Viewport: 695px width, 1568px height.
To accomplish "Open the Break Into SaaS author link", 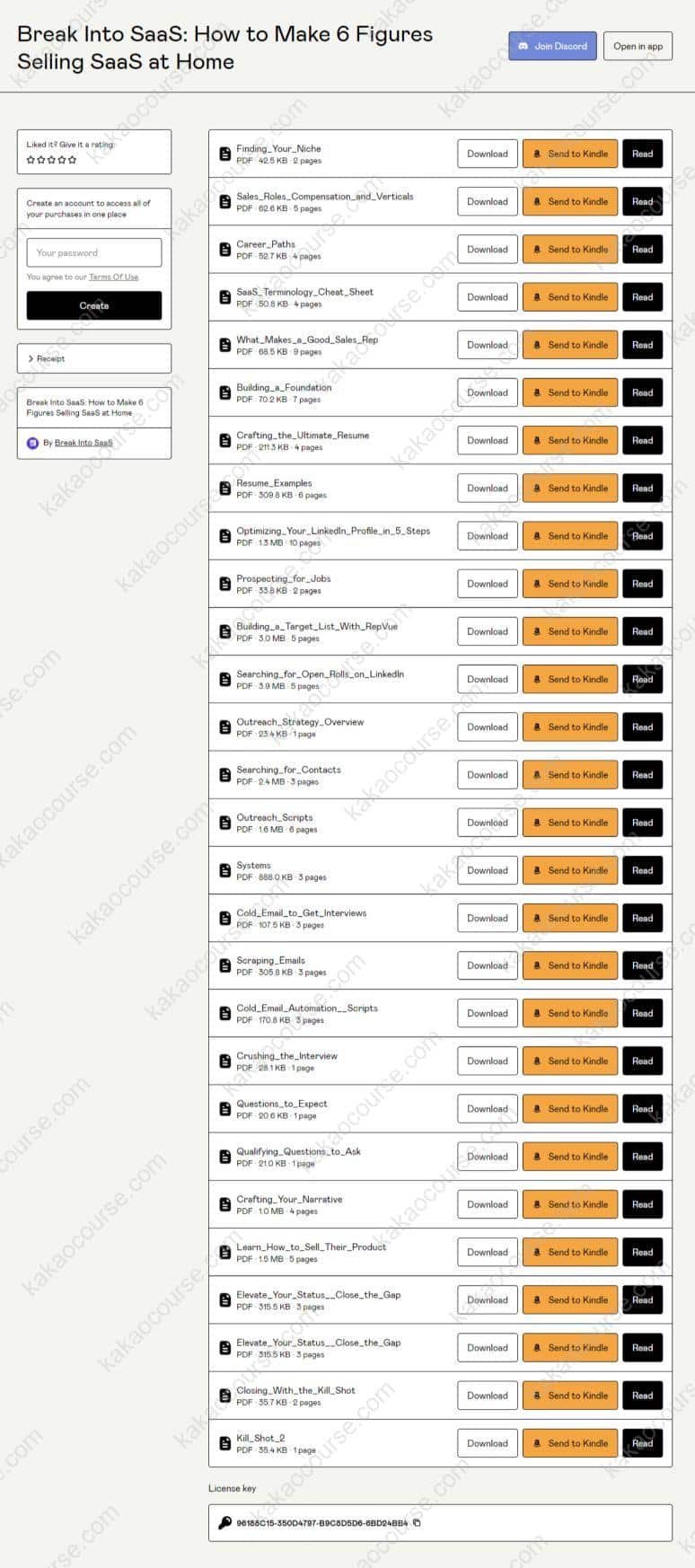I will [84, 443].
